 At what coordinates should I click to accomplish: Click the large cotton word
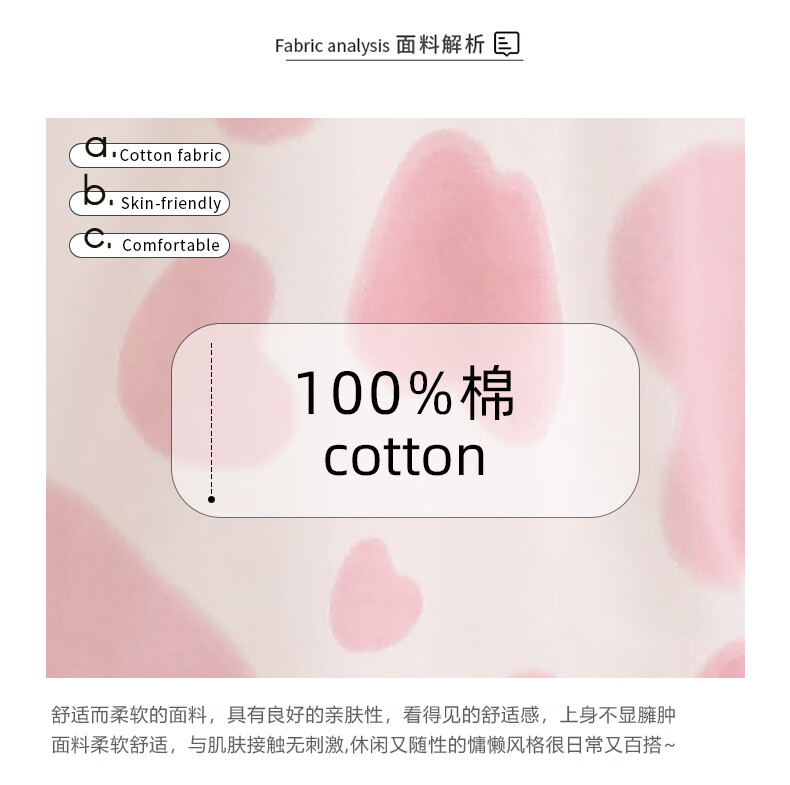pyautogui.click(x=404, y=456)
